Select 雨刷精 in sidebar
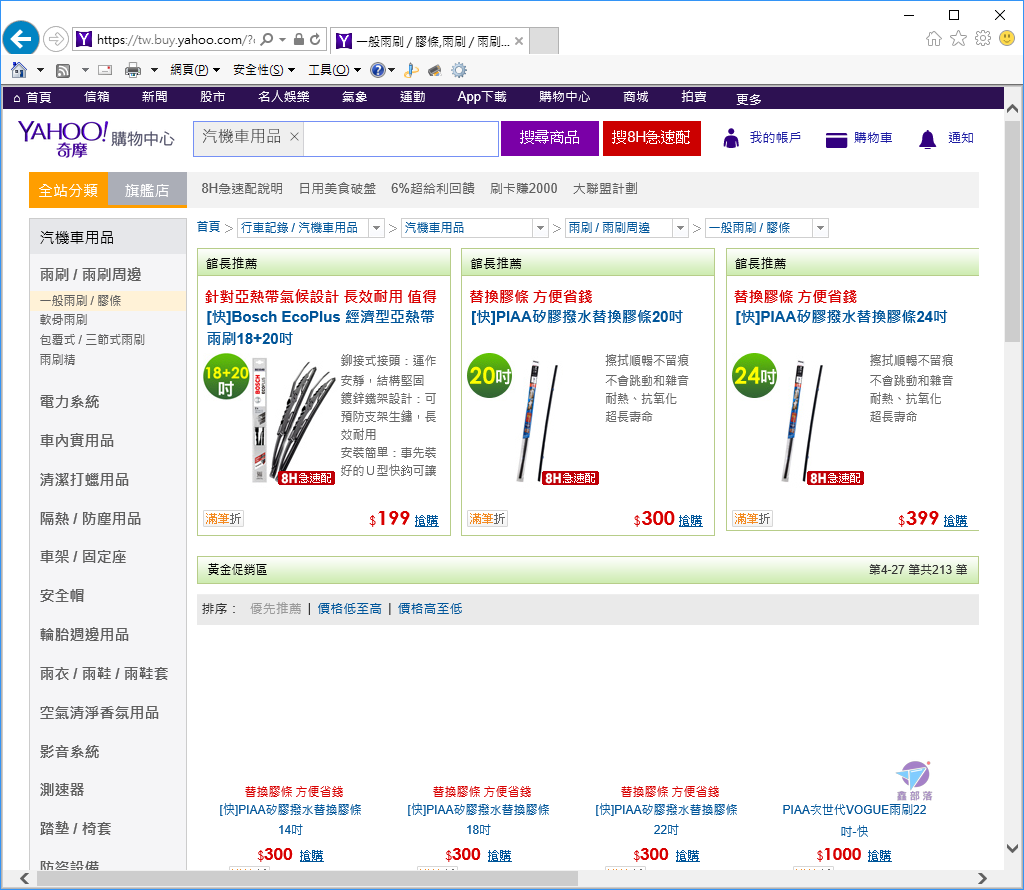This screenshot has width=1024, height=890. tap(57, 360)
